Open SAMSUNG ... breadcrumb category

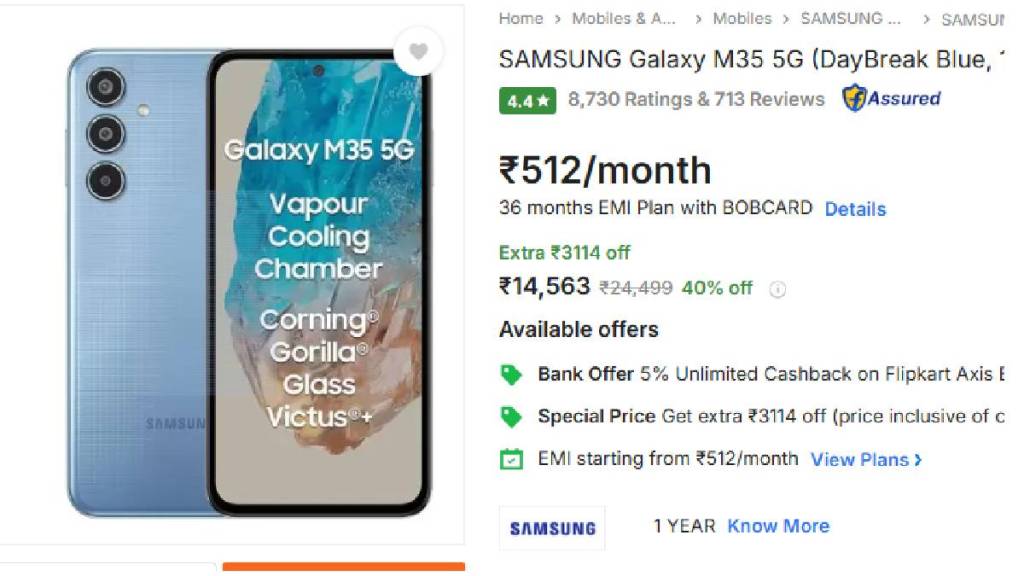pyautogui.click(x=850, y=18)
